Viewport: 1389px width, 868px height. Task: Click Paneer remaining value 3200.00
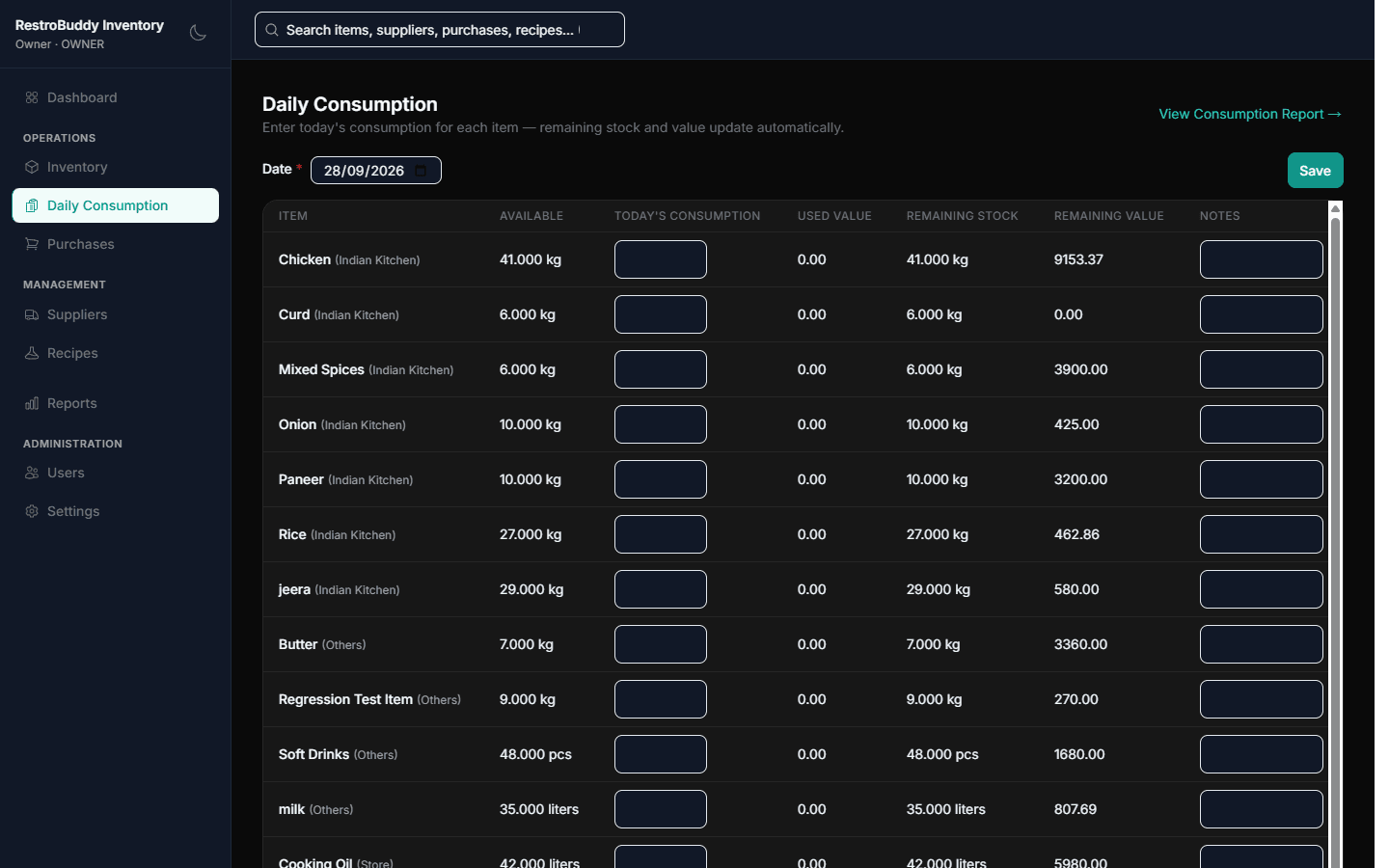[1080, 479]
